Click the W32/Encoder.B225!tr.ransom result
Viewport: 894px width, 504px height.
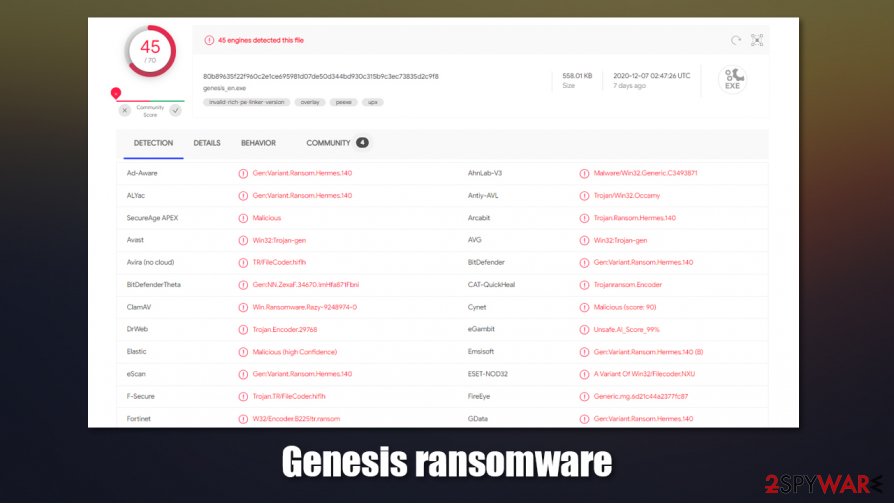coord(296,418)
